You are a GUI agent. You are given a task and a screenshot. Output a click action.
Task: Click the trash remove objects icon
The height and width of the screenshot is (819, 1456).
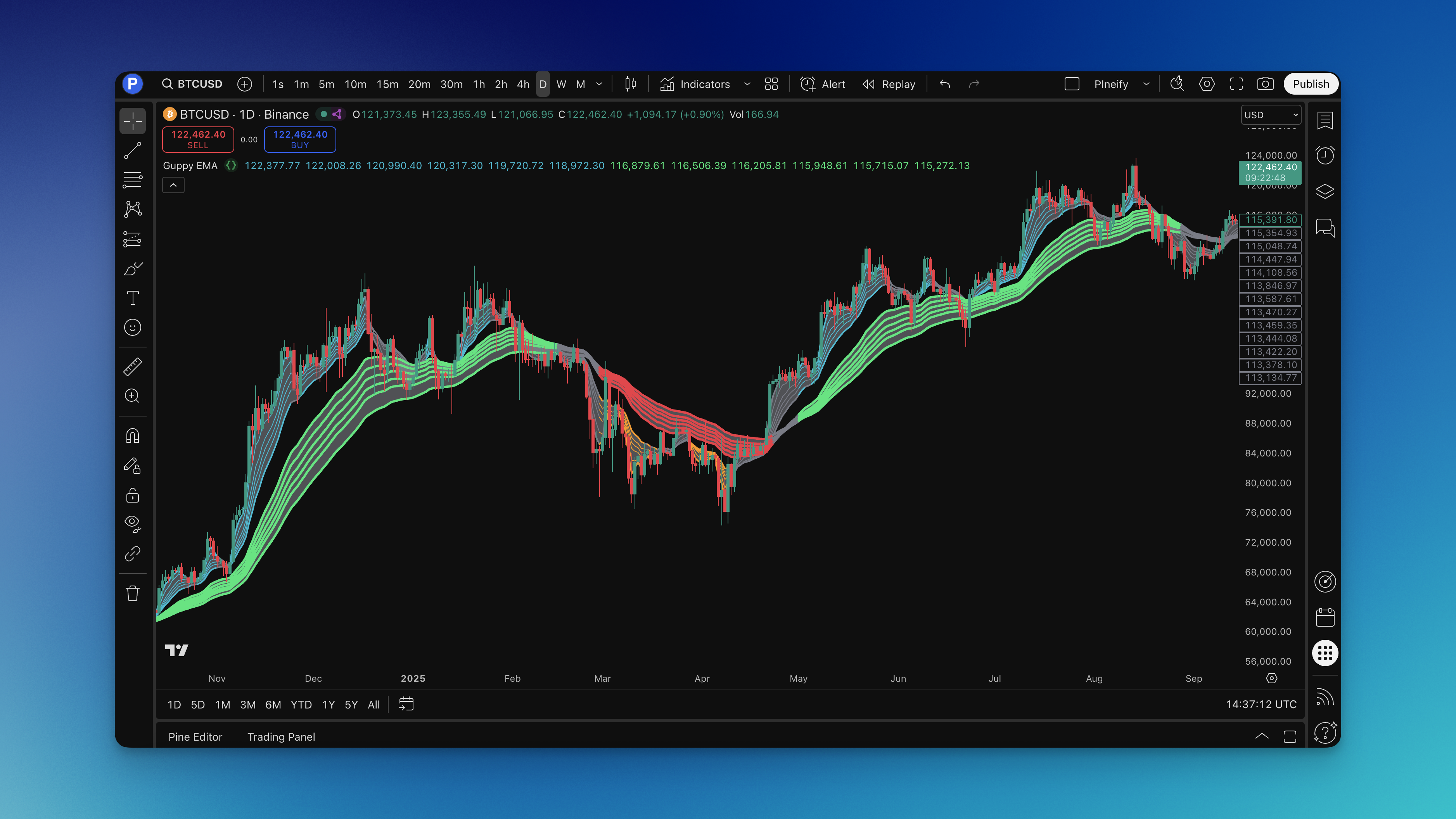coord(132,593)
